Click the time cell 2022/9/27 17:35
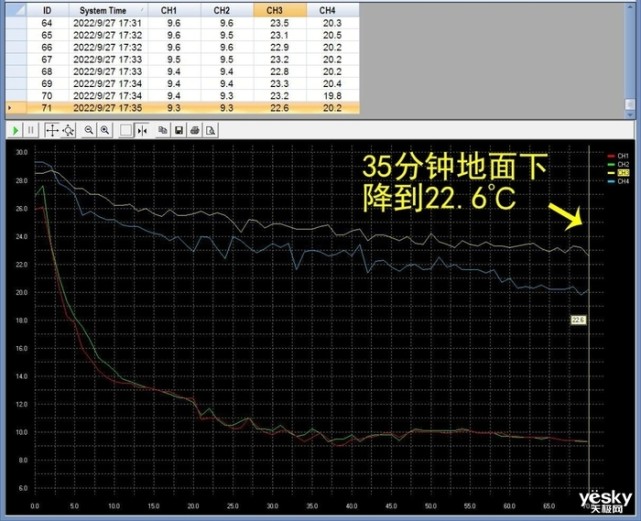Screen dimensions: 641x521 click(108, 108)
